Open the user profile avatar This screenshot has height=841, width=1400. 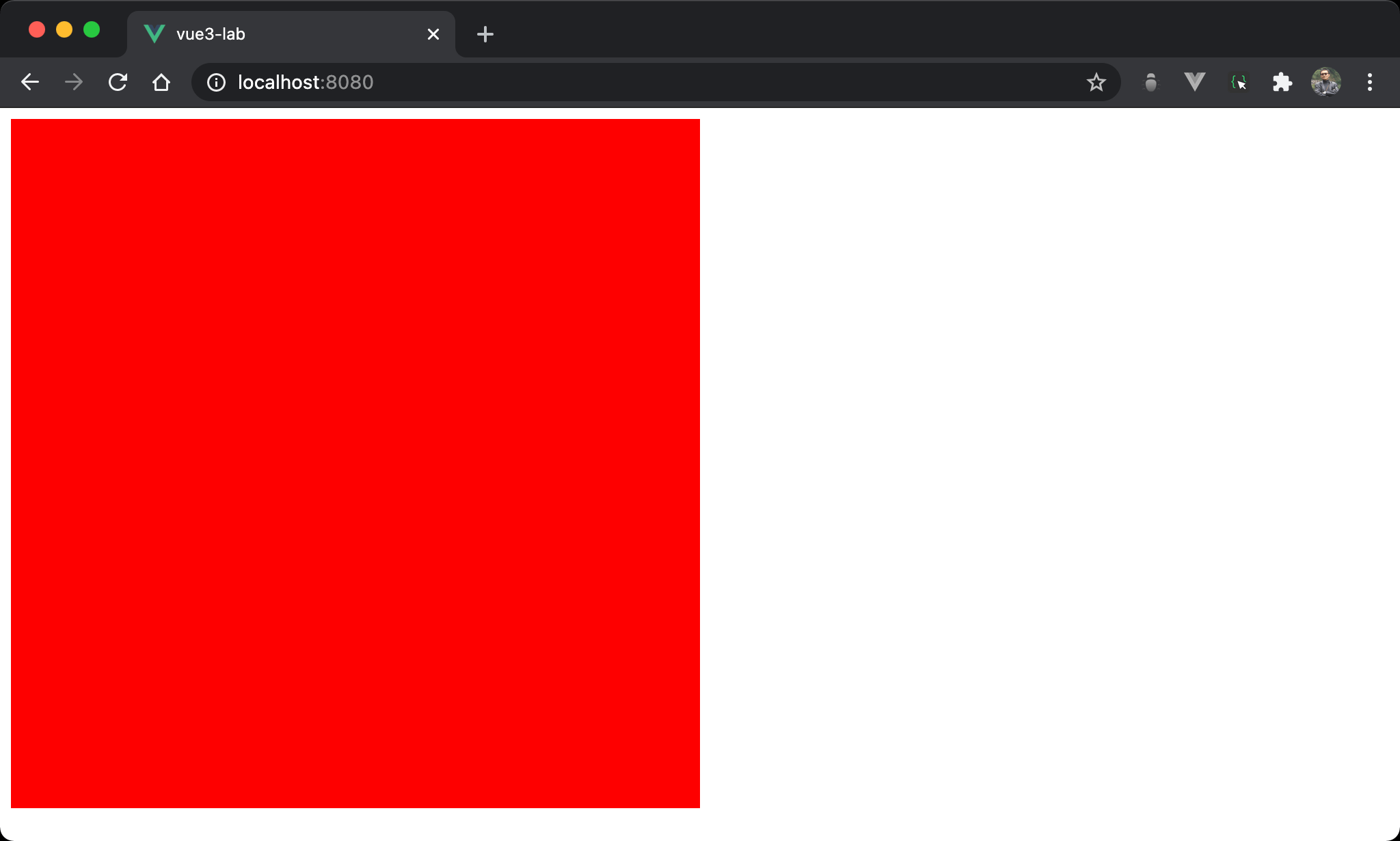pyautogui.click(x=1325, y=82)
